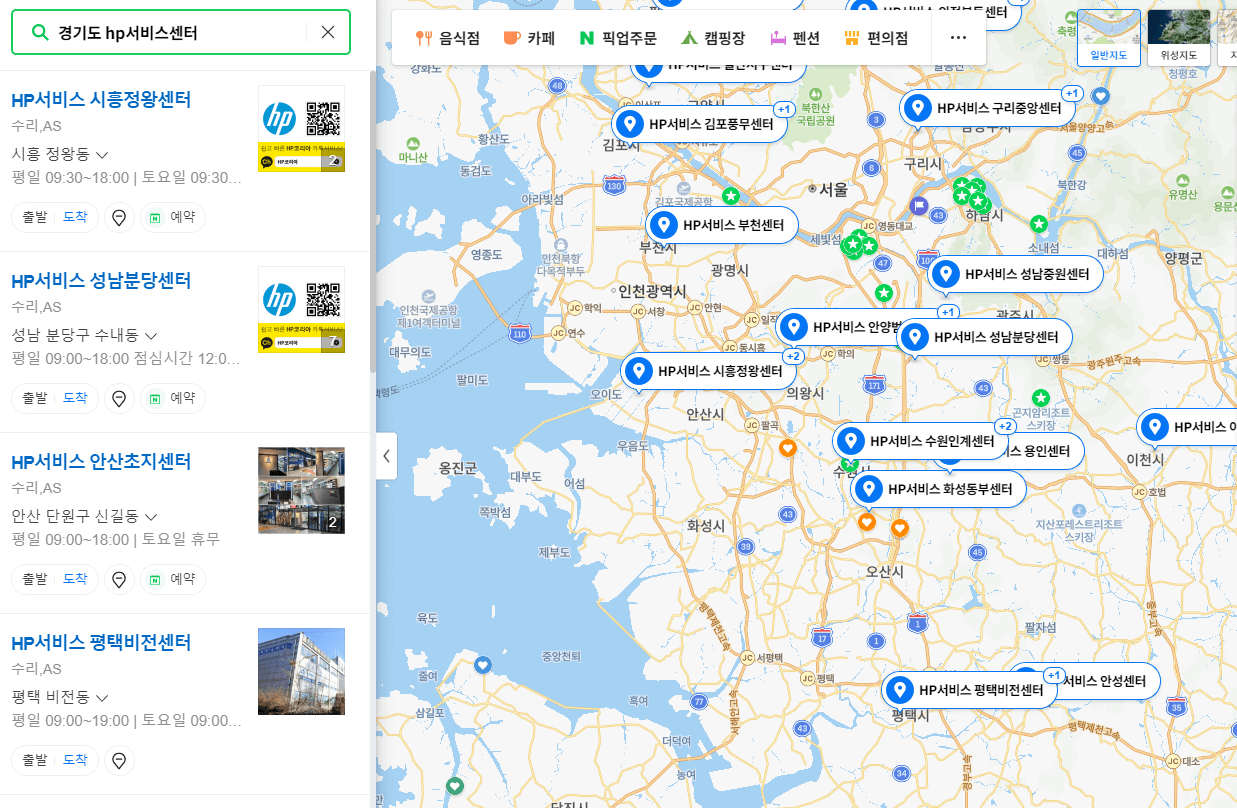Click the pin icon for 평택비전센터
This screenshot has height=808, width=1237.
(x=119, y=760)
